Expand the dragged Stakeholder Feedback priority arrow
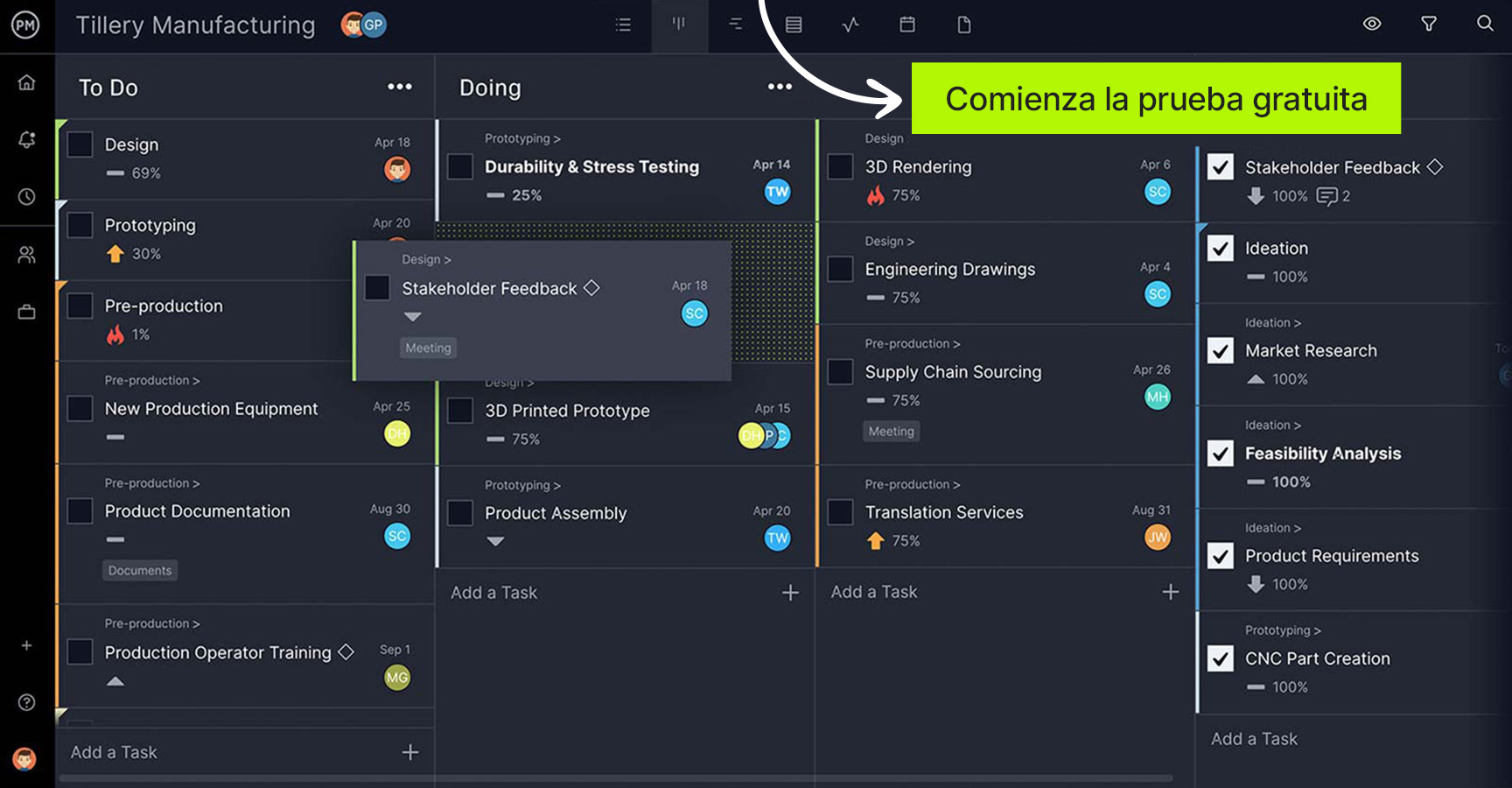1512x788 pixels. 413,316
